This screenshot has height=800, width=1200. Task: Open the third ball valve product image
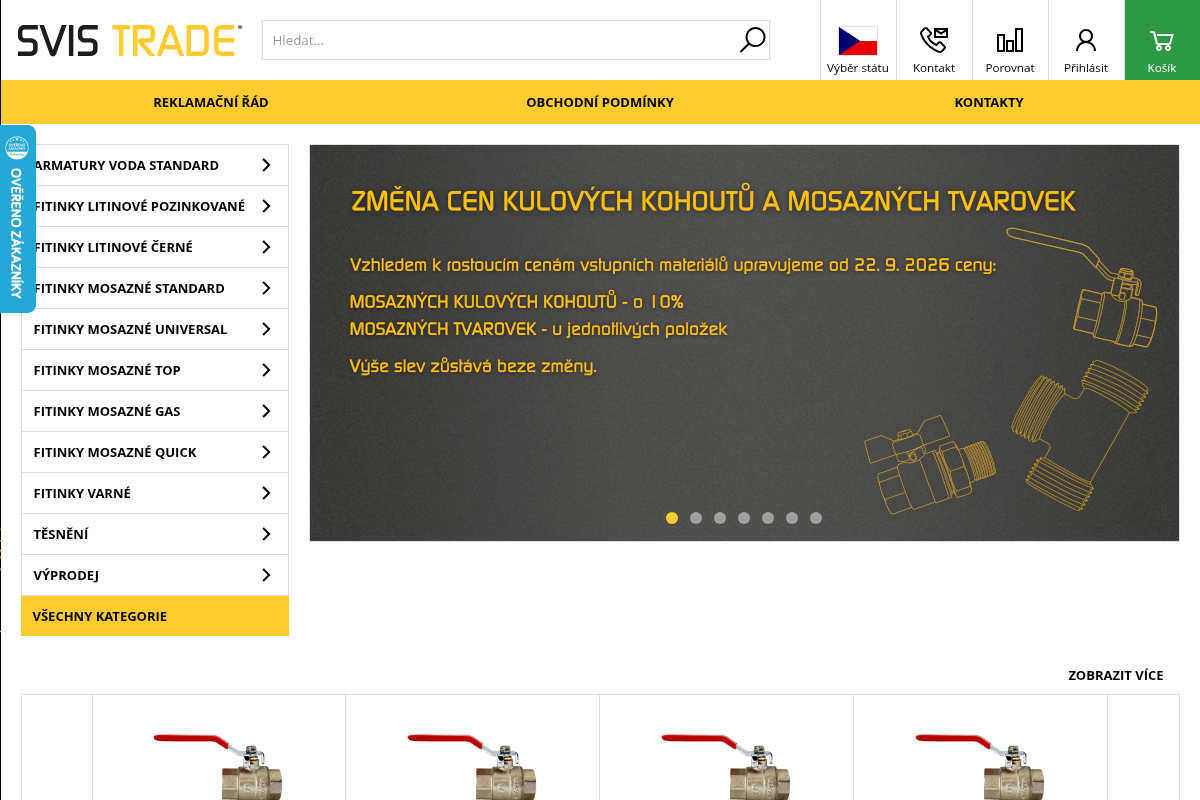(726, 765)
